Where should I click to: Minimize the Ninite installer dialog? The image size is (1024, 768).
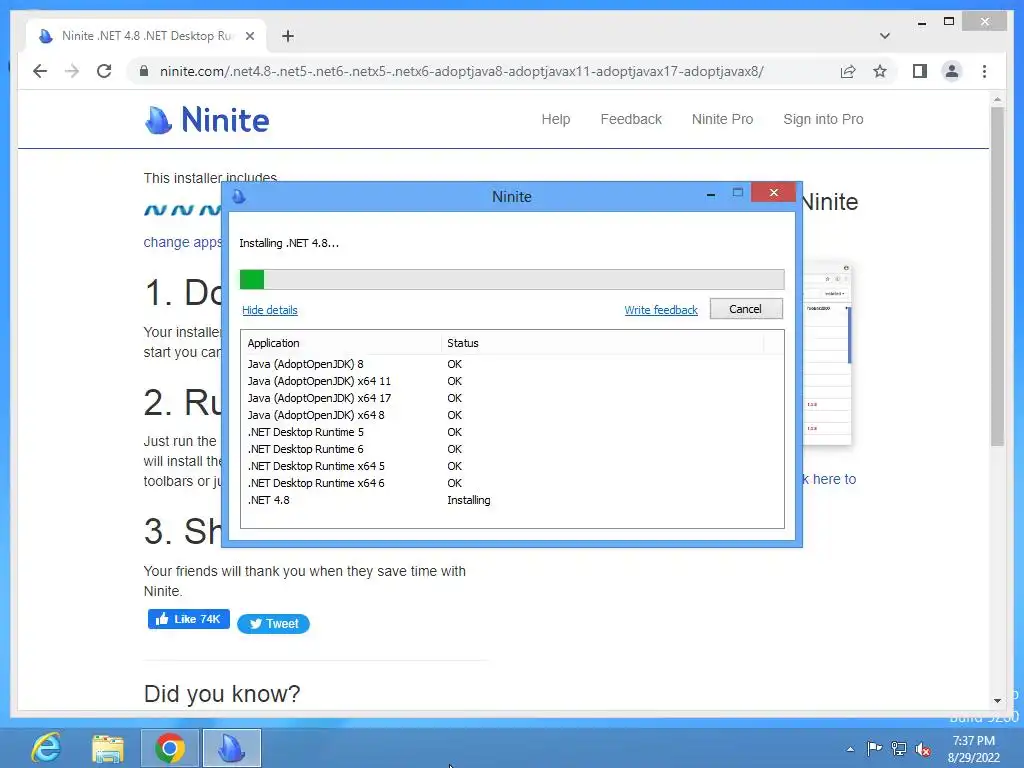click(x=711, y=194)
